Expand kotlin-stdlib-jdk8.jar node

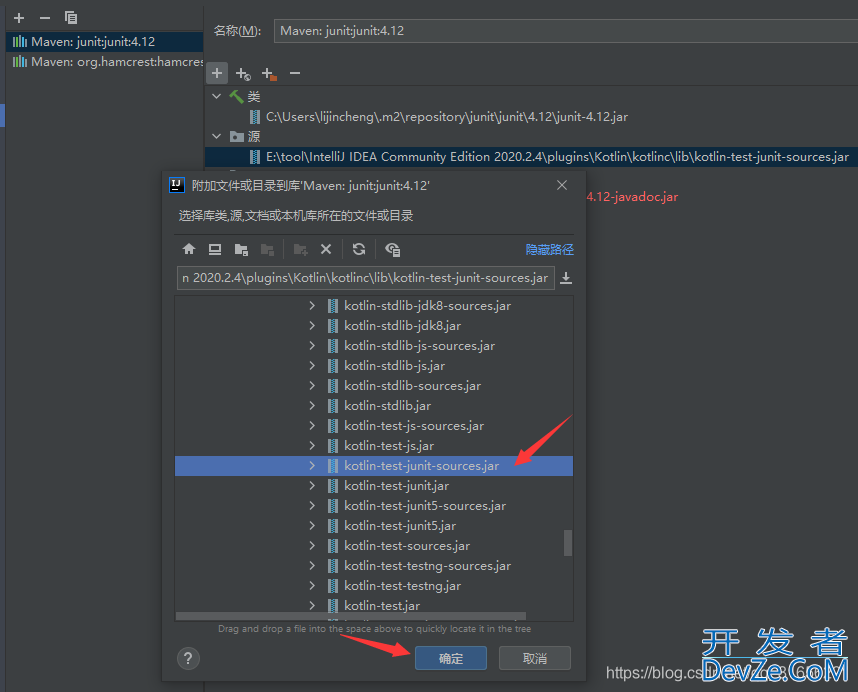[312, 325]
